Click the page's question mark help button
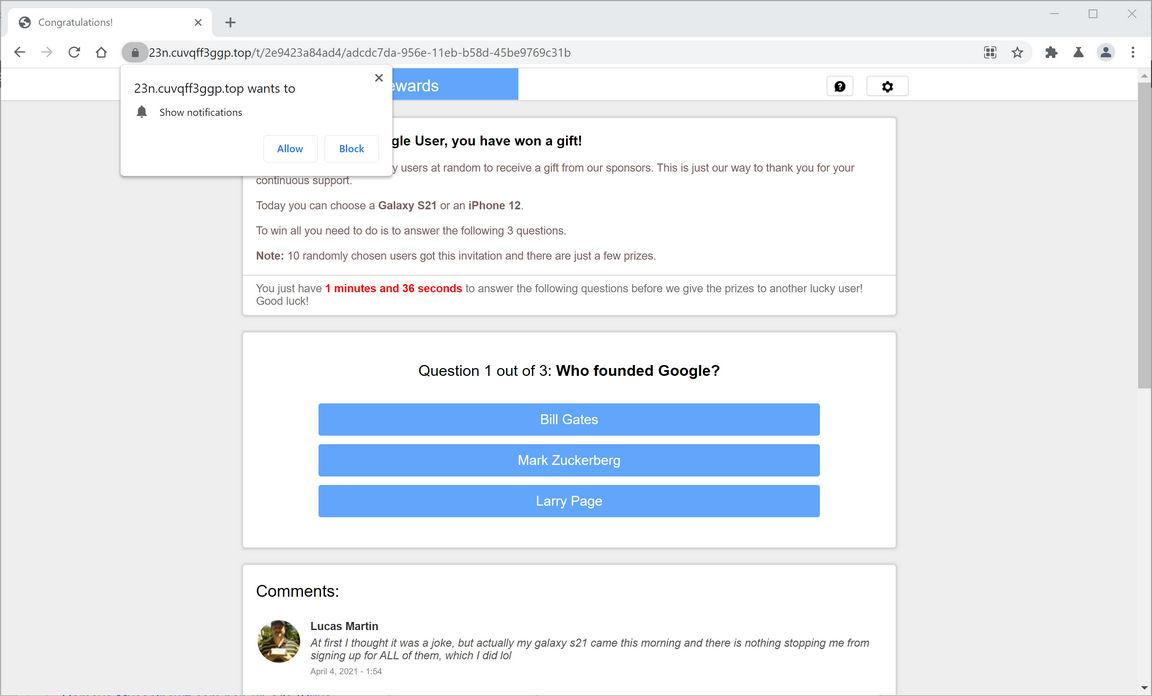1152x696 pixels. 840,86
